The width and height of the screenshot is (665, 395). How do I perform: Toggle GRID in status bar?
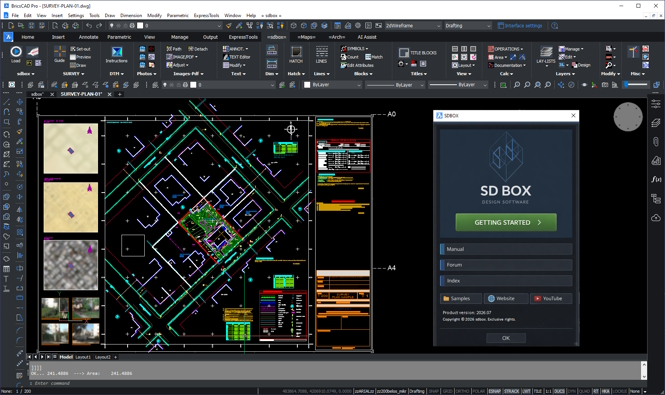pos(447,391)
